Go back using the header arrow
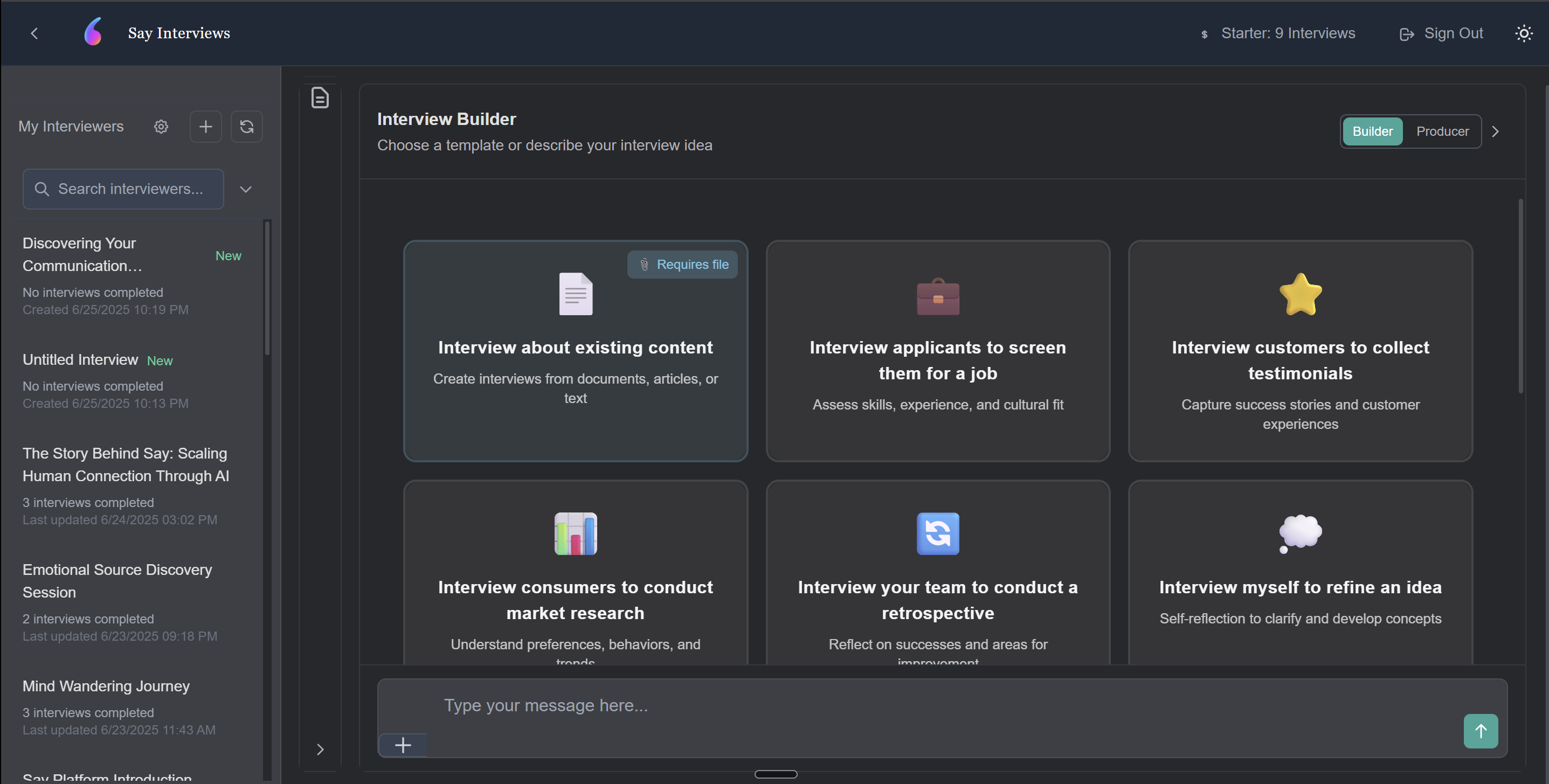The height and width of the screenshot is (784, 1549). [x=34, y=33]
